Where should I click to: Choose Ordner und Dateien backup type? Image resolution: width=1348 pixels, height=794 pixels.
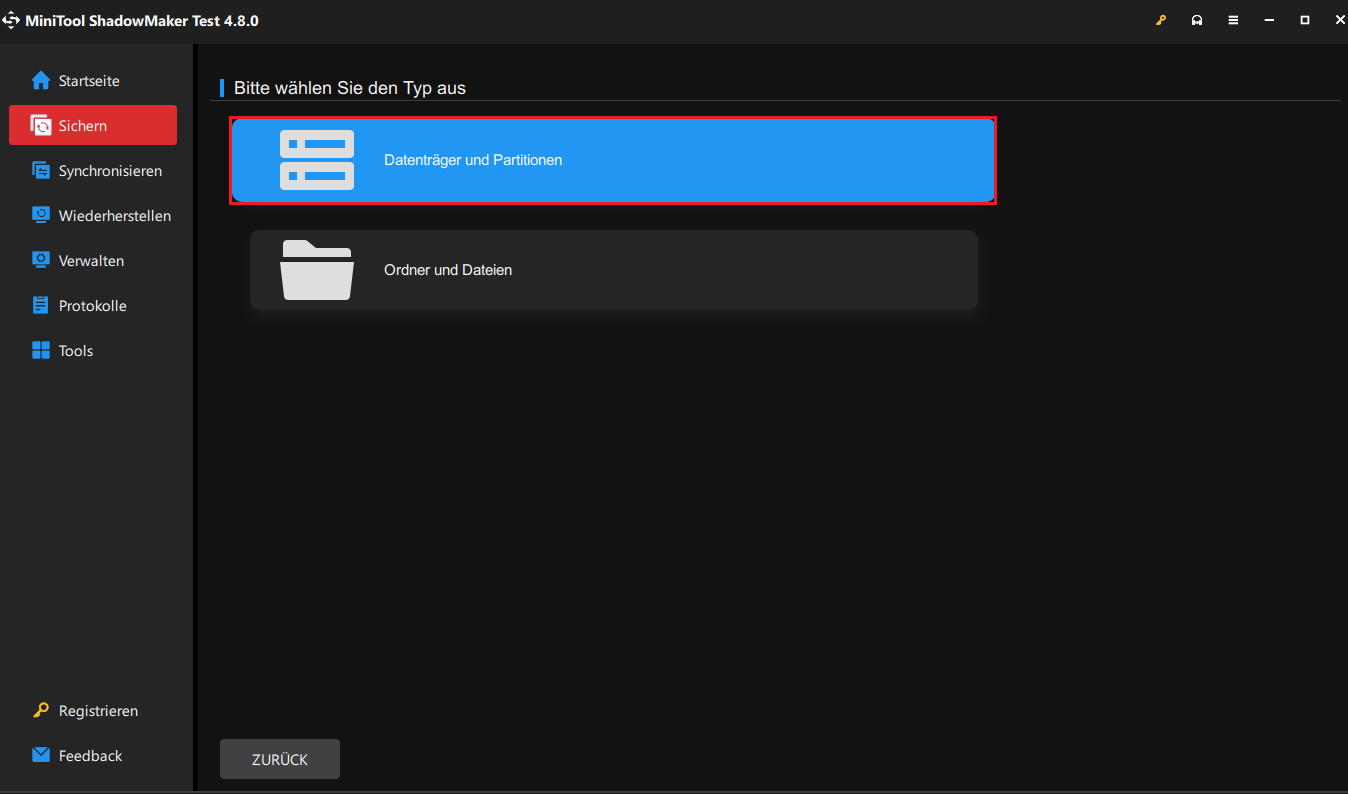[613, 270]
